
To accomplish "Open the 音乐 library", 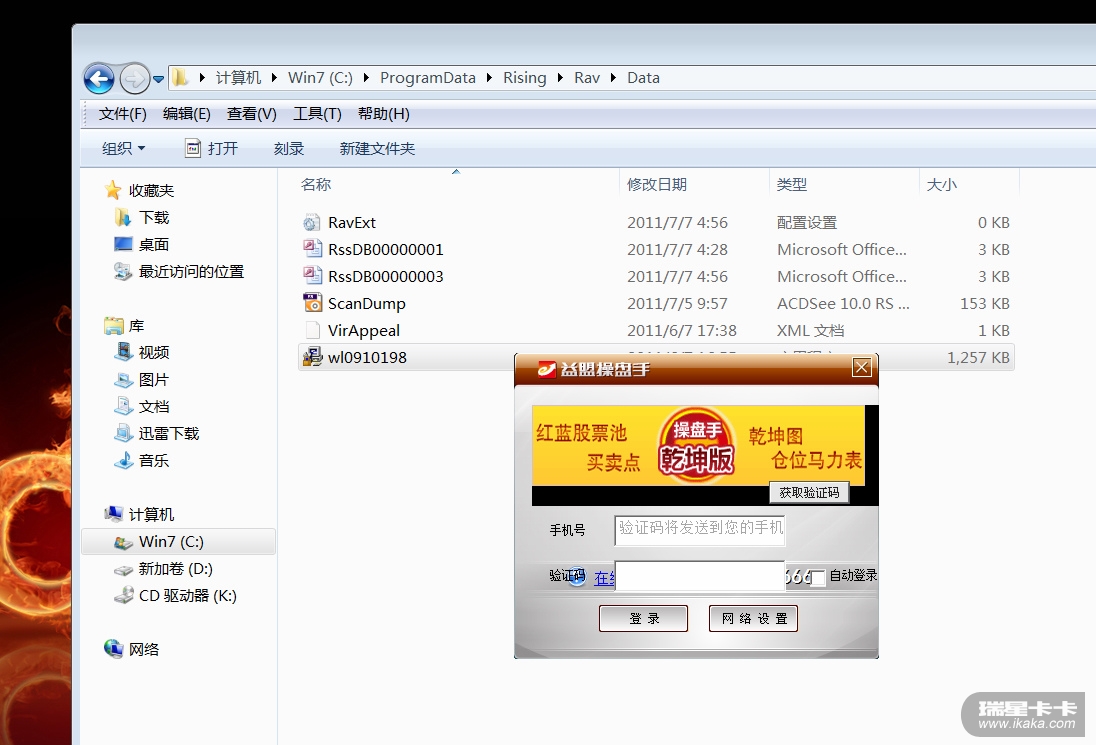I will (x=143, y=460).
